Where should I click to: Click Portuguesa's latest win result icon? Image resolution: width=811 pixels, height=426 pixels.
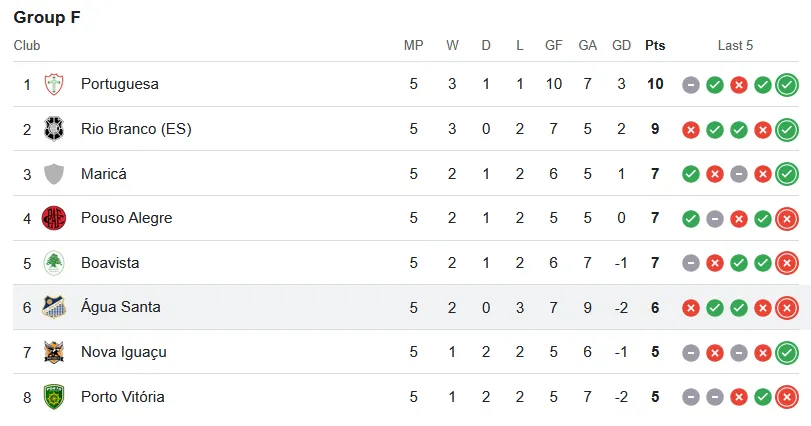pos(787,85)
